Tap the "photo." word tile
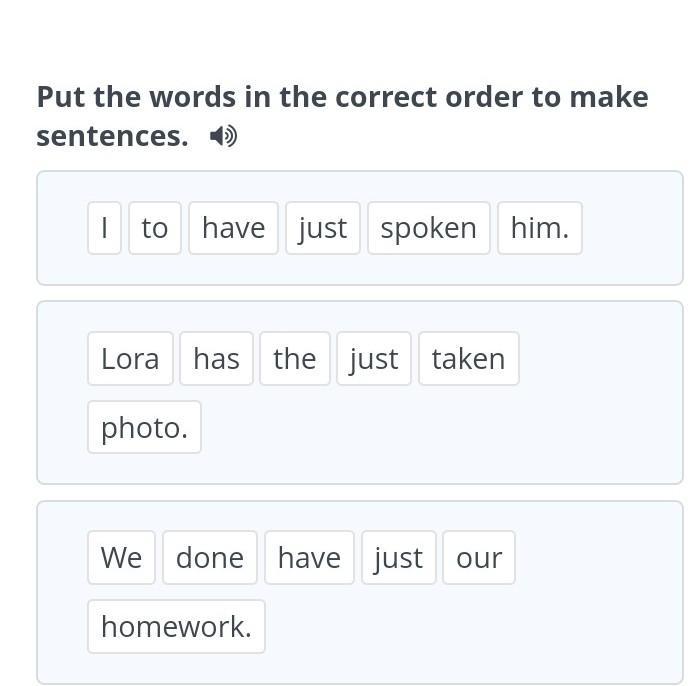The width and height of the screenshot is (691, 686). coord(144,427)
